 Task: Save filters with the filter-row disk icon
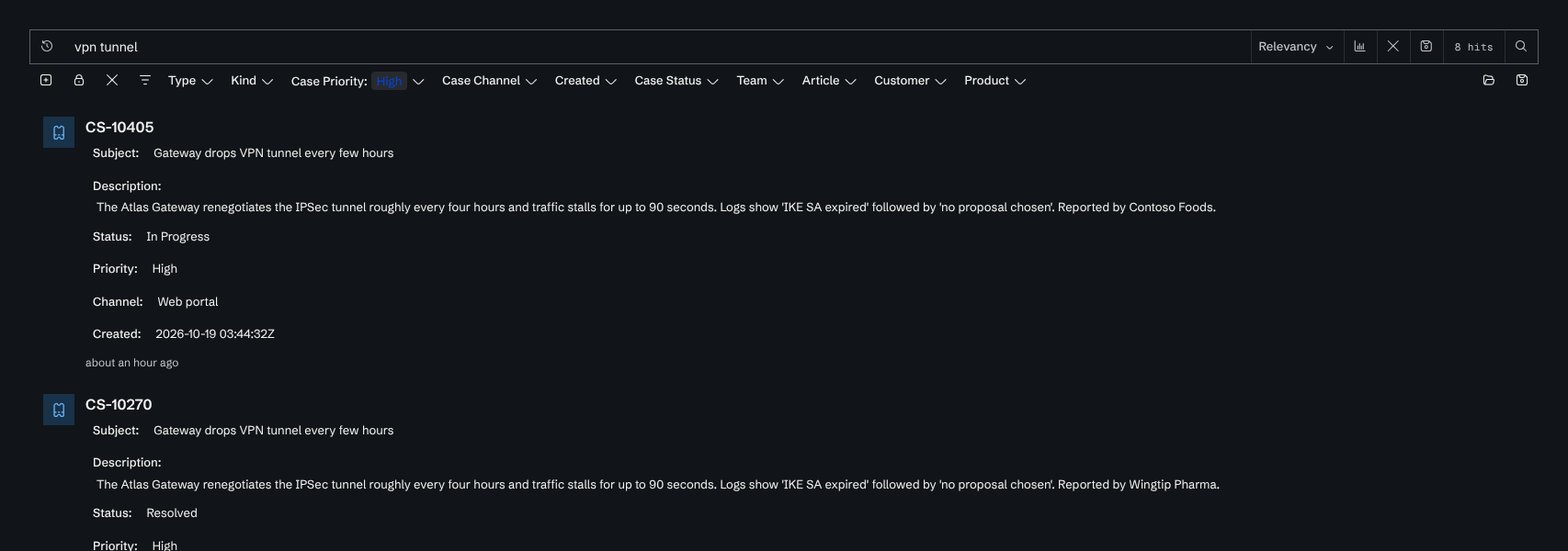pos(1522,80)
